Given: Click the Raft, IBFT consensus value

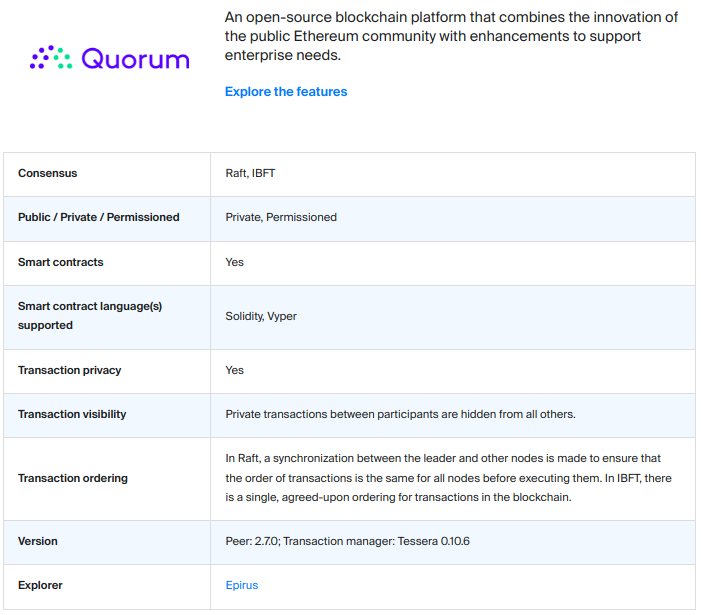Looking at the screenshot, I should click(x=250, y=174).
